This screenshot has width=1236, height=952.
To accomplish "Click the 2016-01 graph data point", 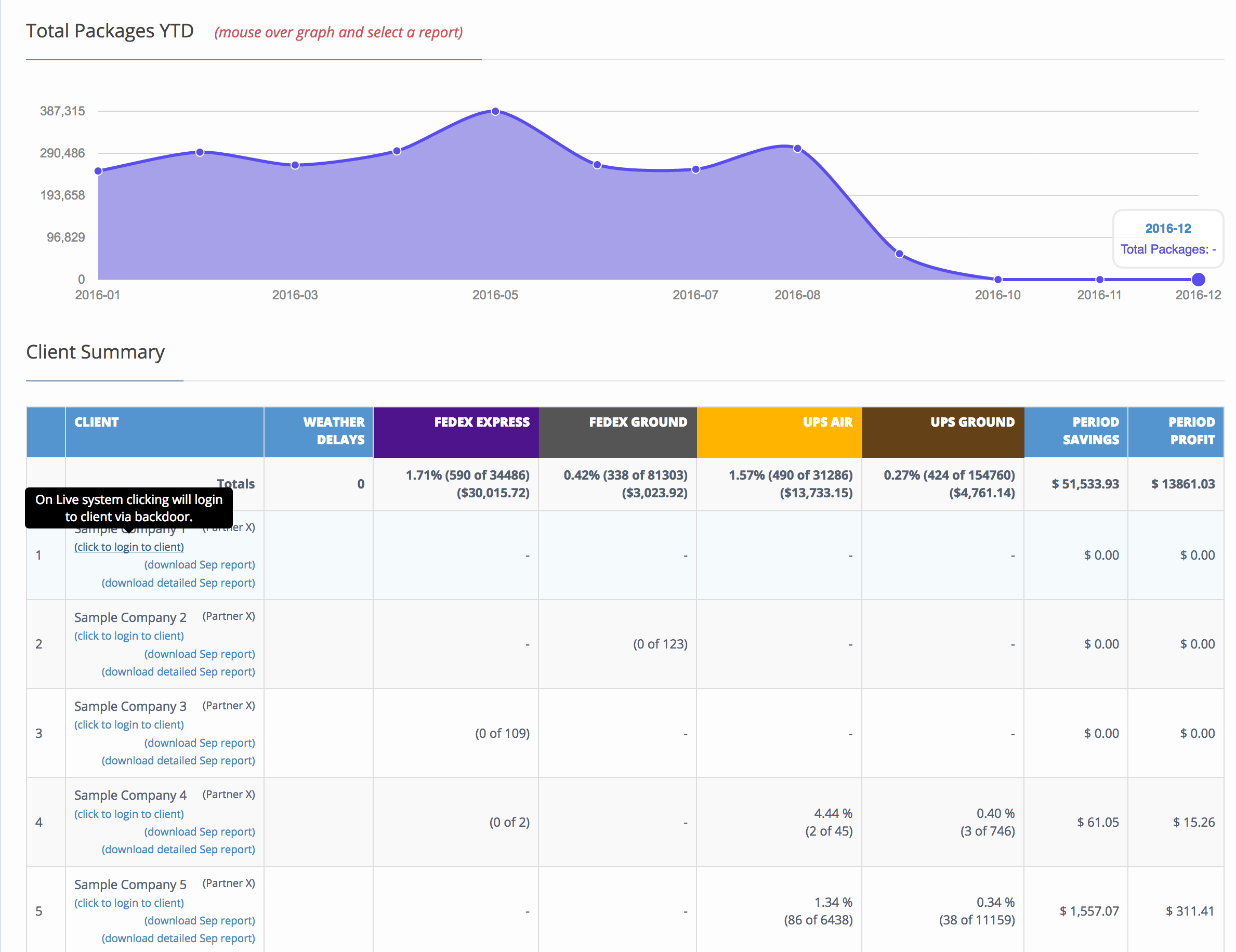I will coord(98,171).
